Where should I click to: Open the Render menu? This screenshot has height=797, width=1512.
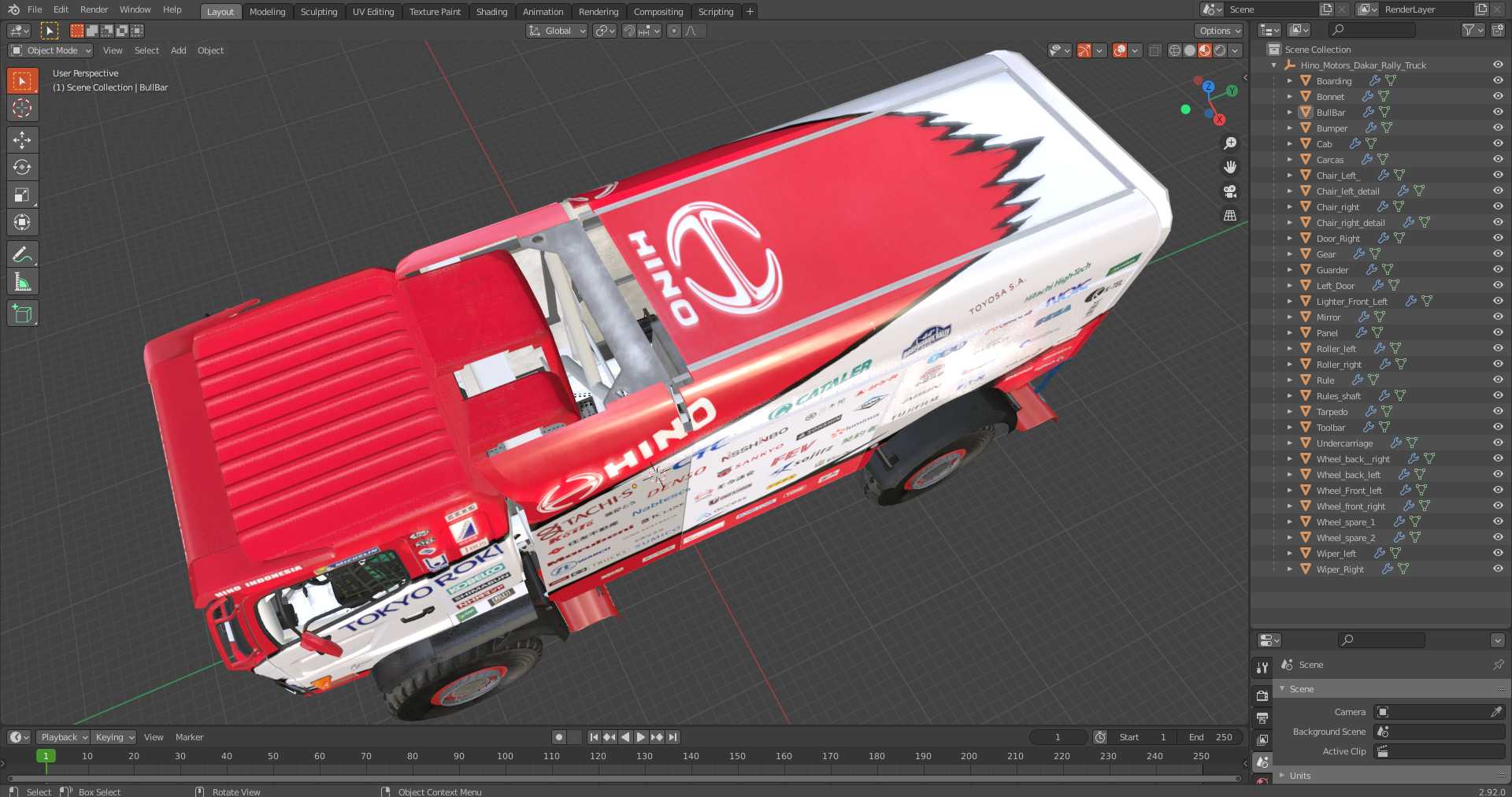(x=94, y=9)
